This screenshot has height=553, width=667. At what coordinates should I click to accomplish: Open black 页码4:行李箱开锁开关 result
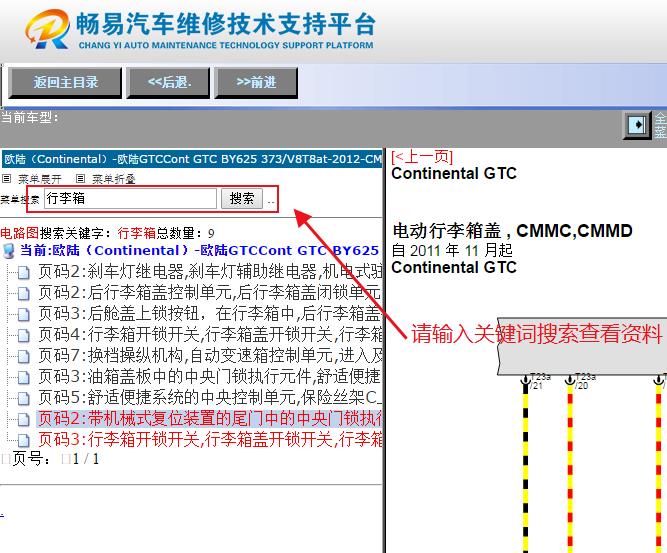point(210,334)
